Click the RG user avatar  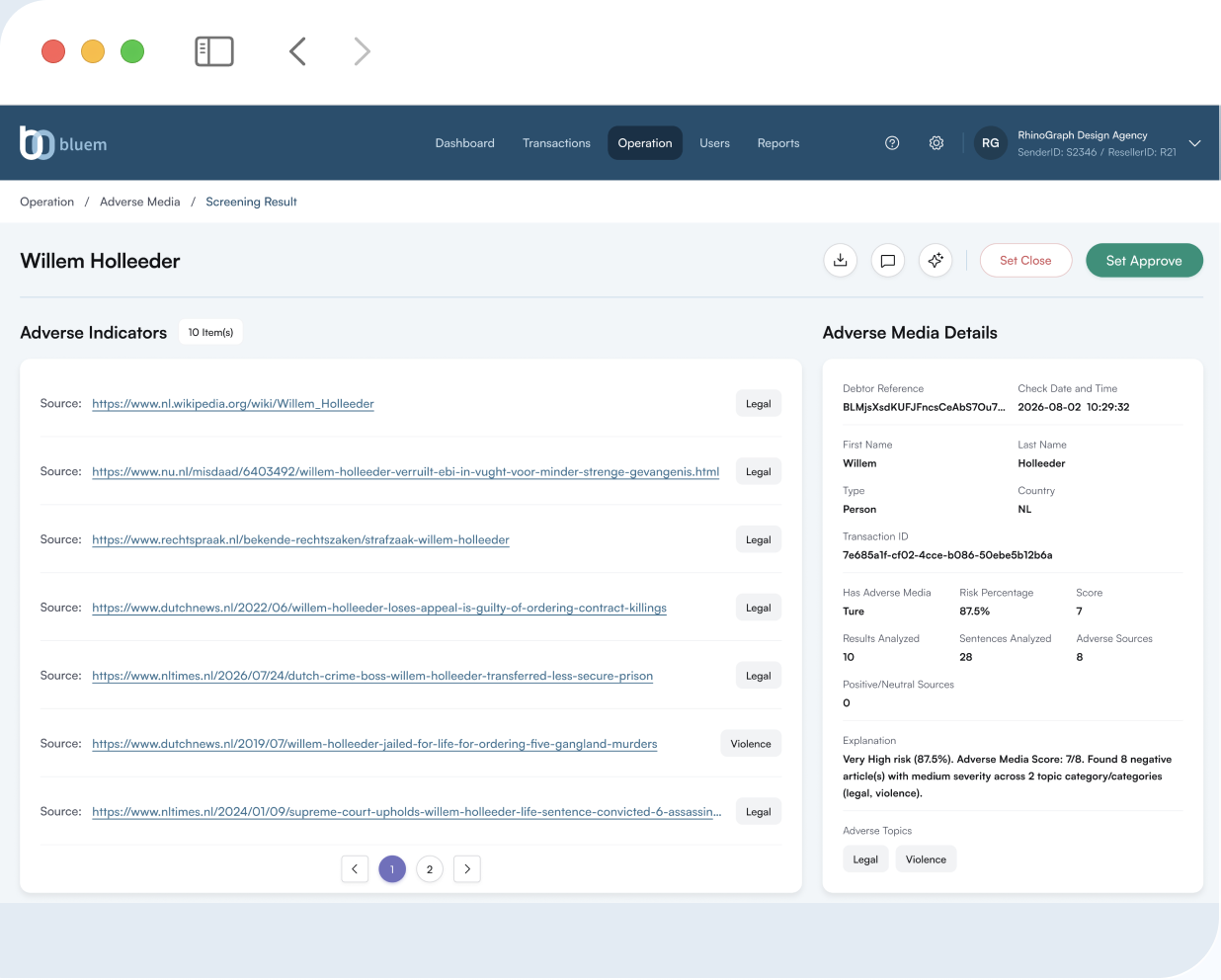pos(991,143)
